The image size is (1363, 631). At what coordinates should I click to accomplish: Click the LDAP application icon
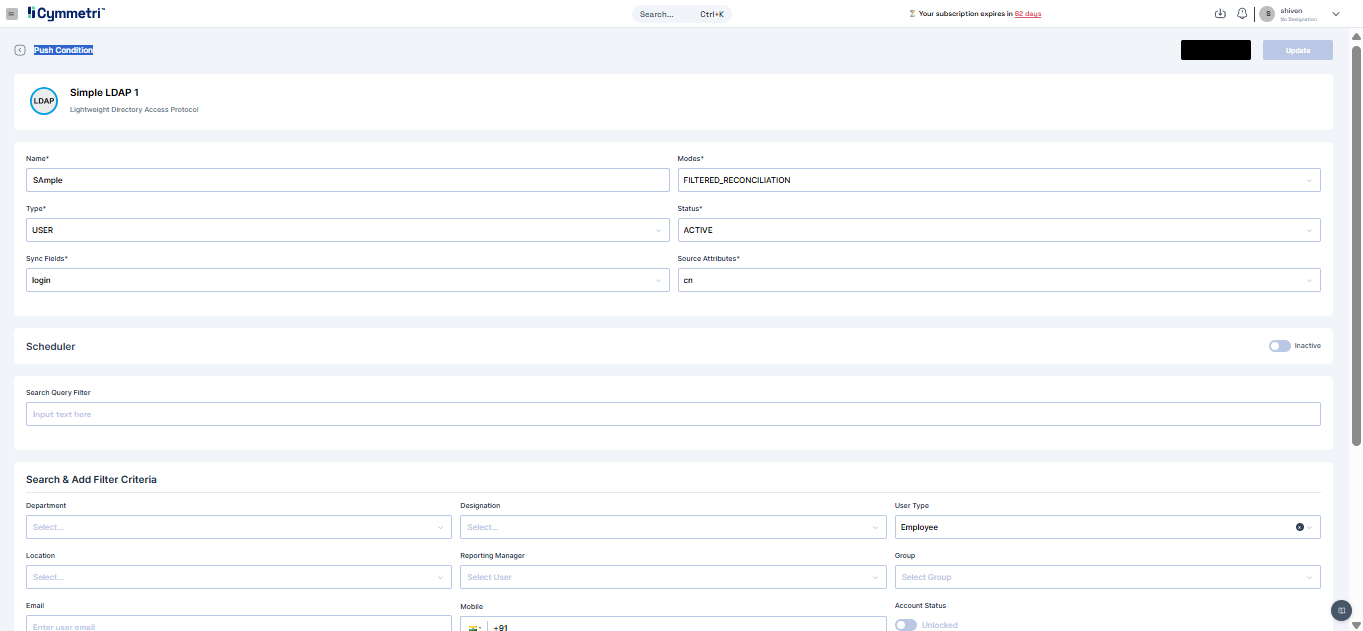click(x=44, y=101)
